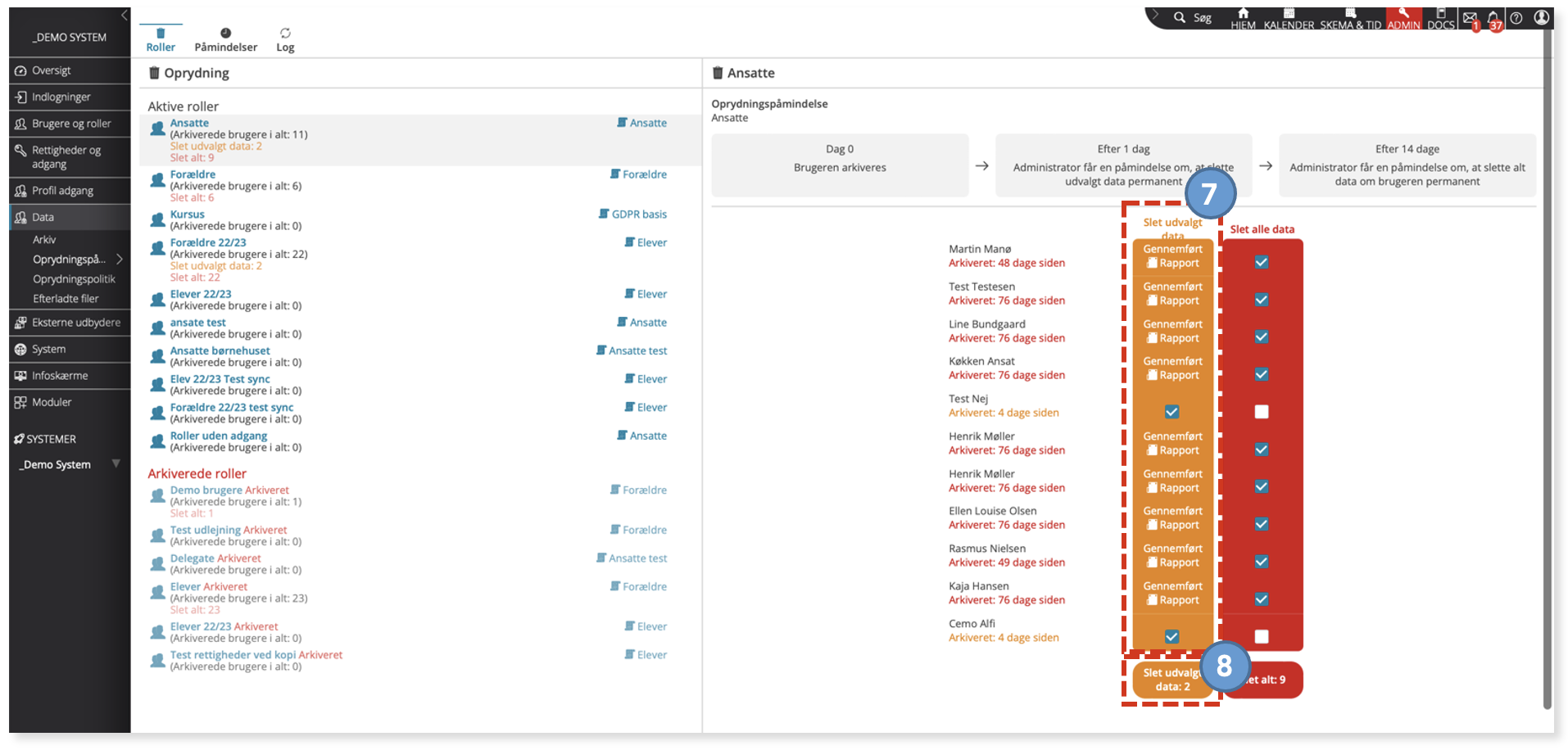Screen dimensions: 1568x750
Task: Open Elever Arkiveret role
Action: [x=209, y=587]
